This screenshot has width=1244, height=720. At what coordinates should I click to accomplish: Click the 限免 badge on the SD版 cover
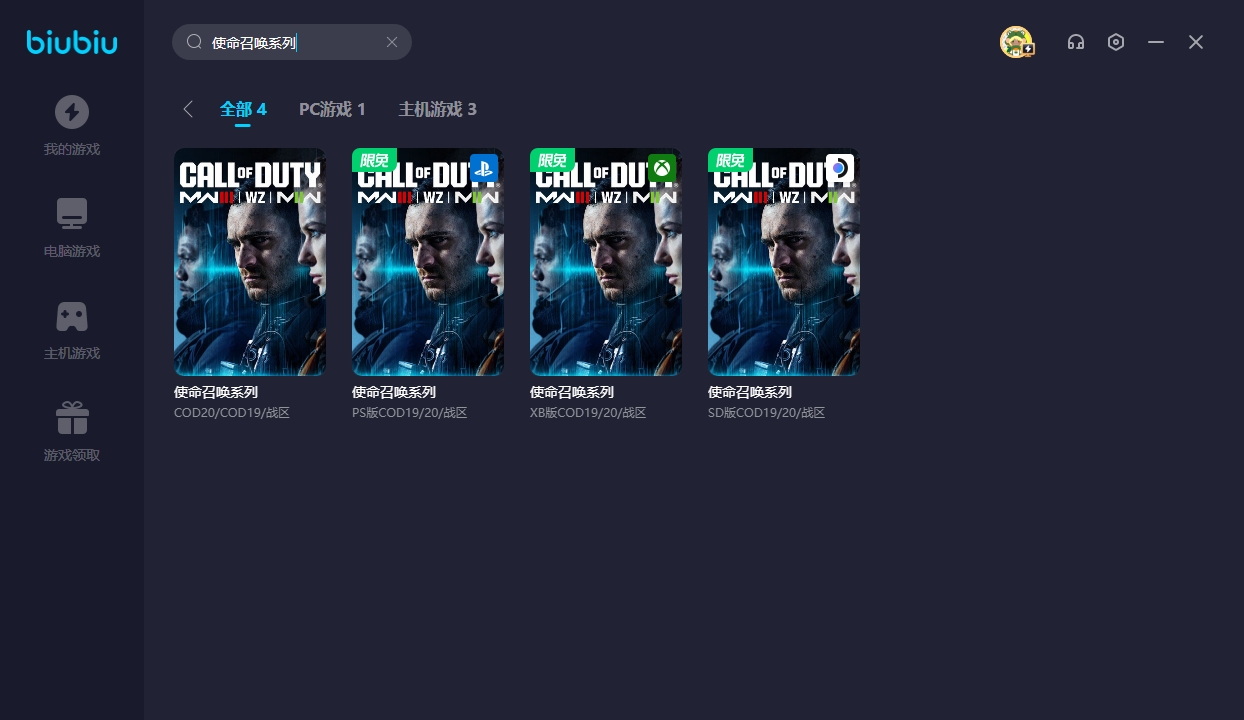click(730, 160)
